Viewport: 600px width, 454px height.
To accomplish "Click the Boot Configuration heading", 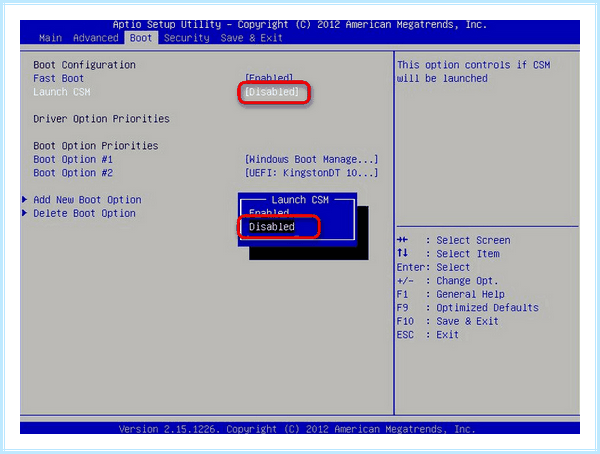I will click(x=84, y=65).
